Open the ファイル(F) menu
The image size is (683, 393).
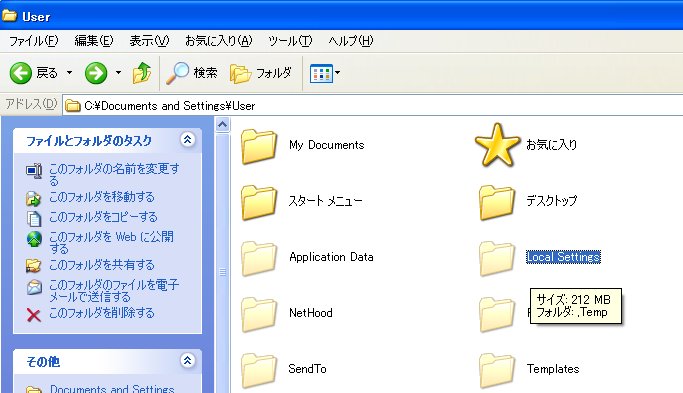pyautogui.click(x=34, y=41)
